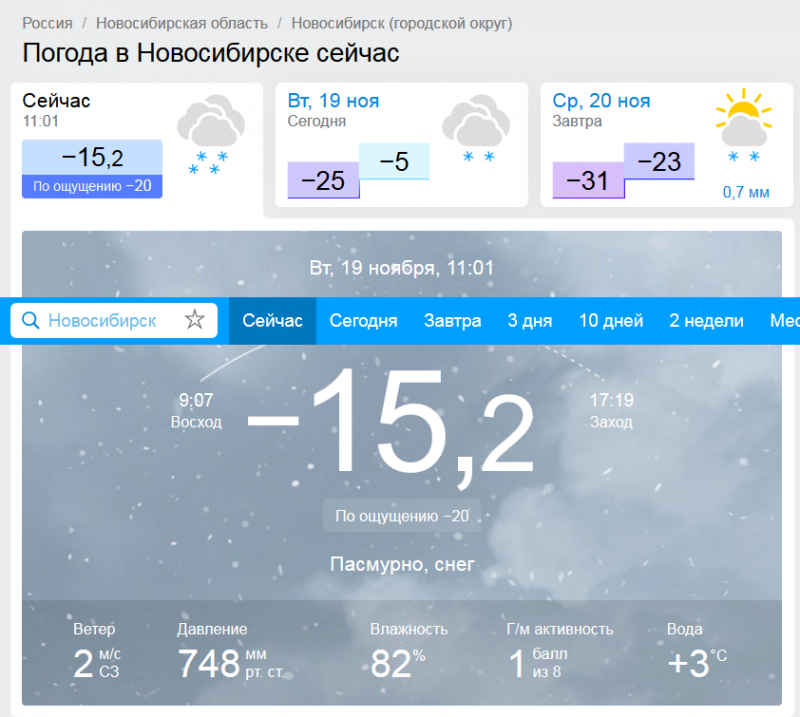
Task: Click the Россия breadcrumb link
Action: 47,23
